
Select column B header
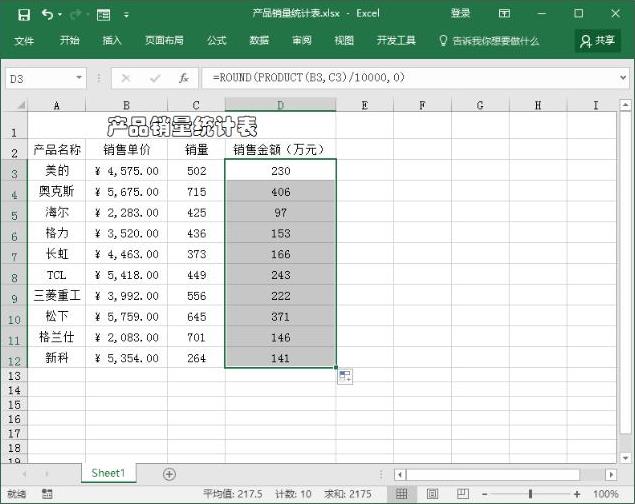point(126,105)
